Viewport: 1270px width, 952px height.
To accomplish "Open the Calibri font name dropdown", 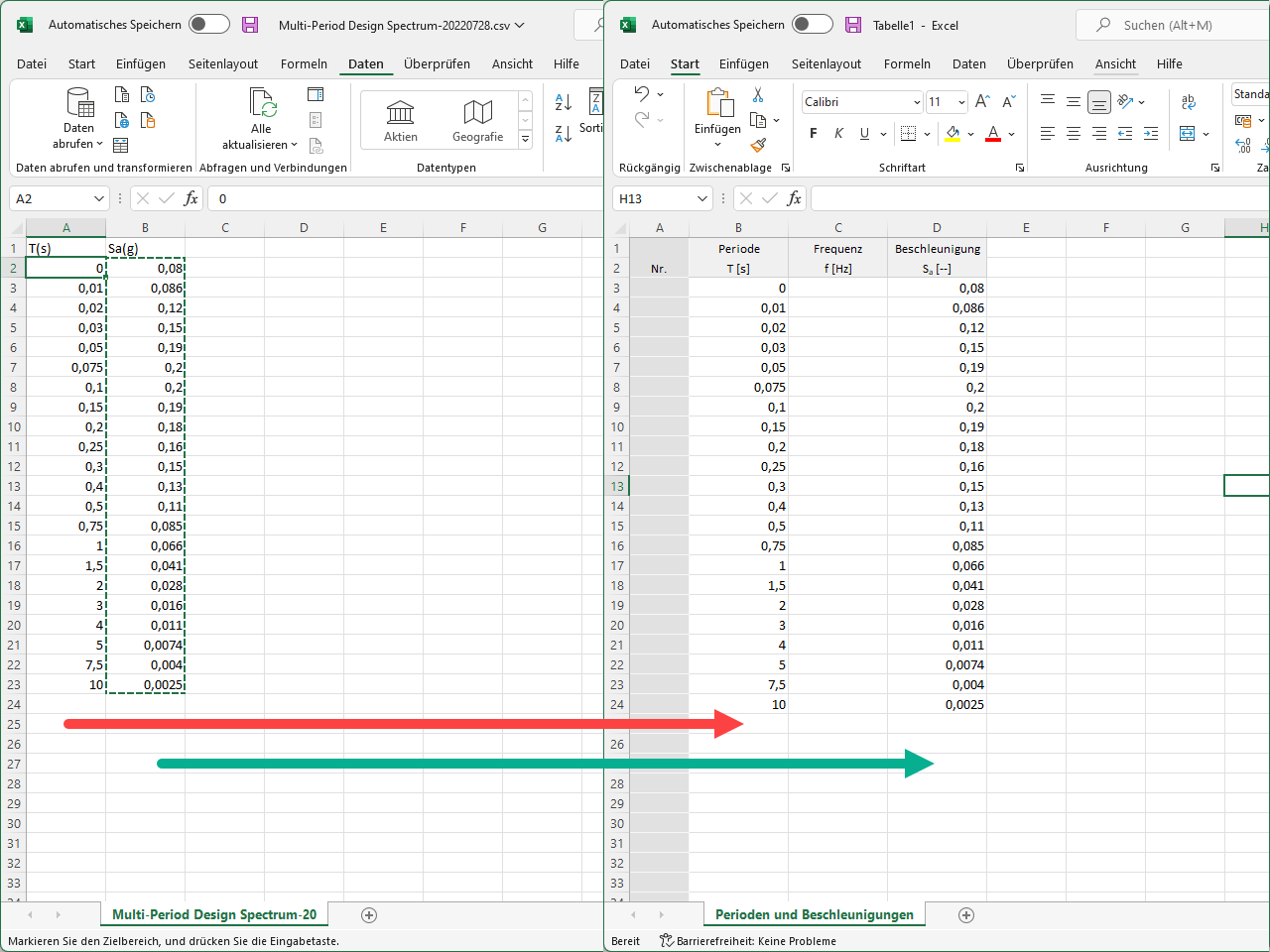I will [917, 102].
